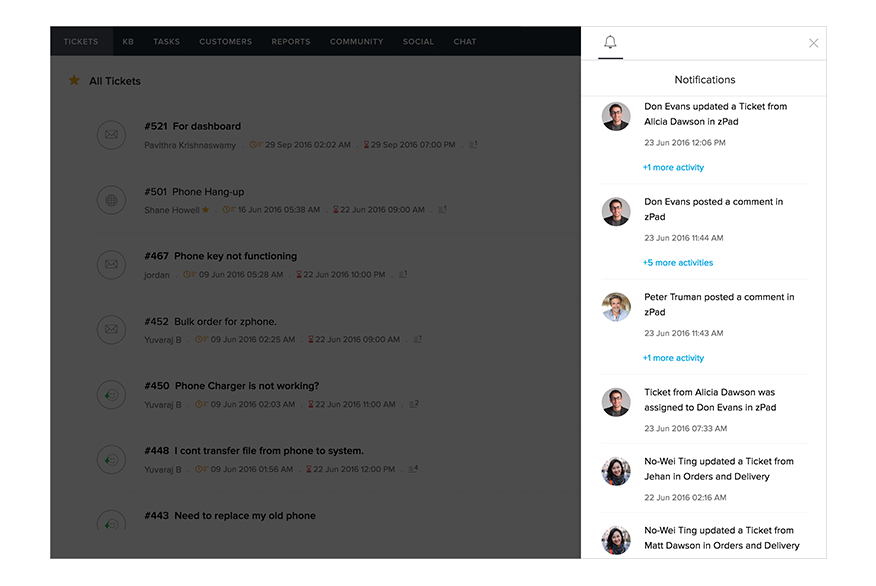Image resolution: width=876 pixels, height=586 pixels.
Task: Open ticket #501 Phone Hang-up
Action: pos(194,192)
